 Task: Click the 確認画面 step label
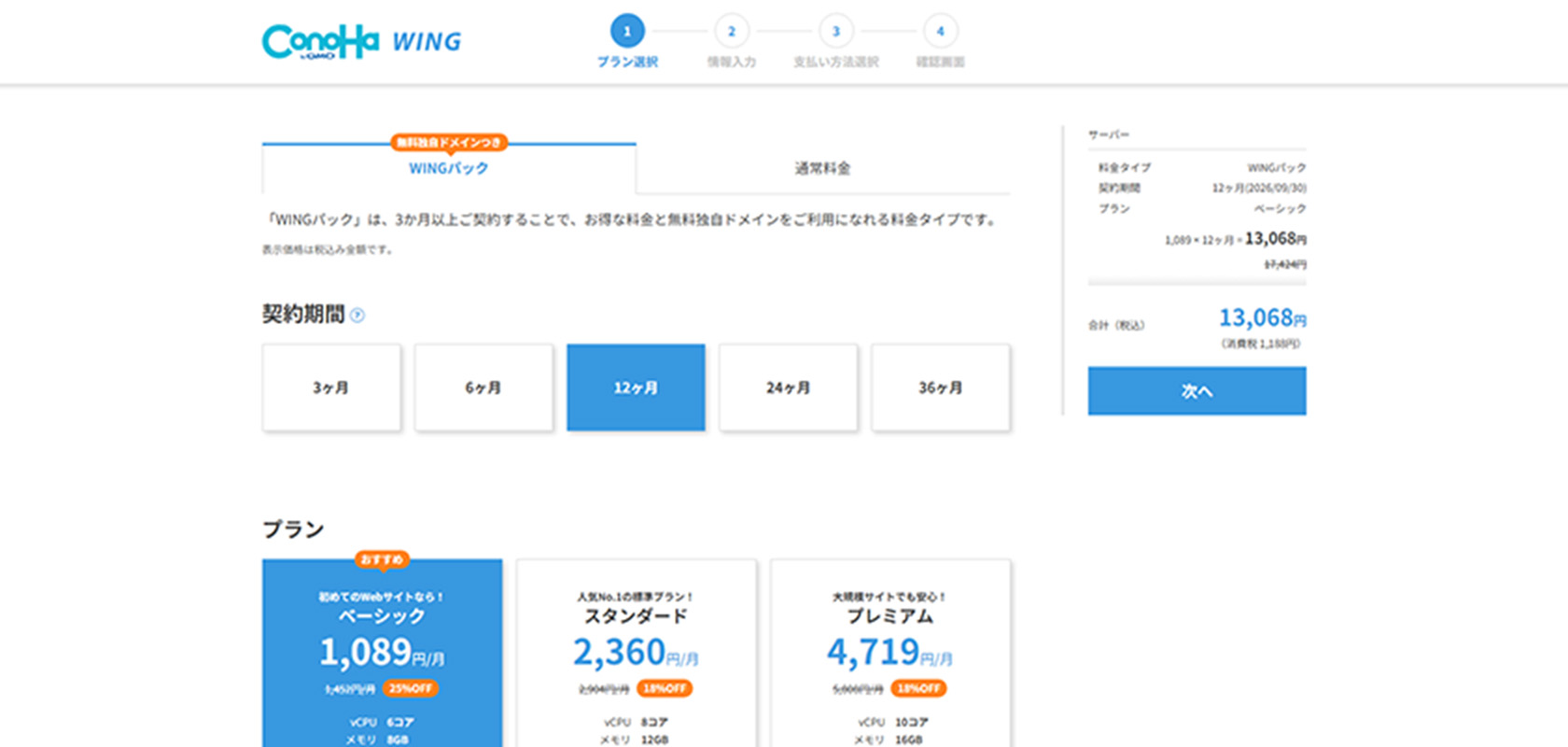pyautogui.click(x=941, y=62)
